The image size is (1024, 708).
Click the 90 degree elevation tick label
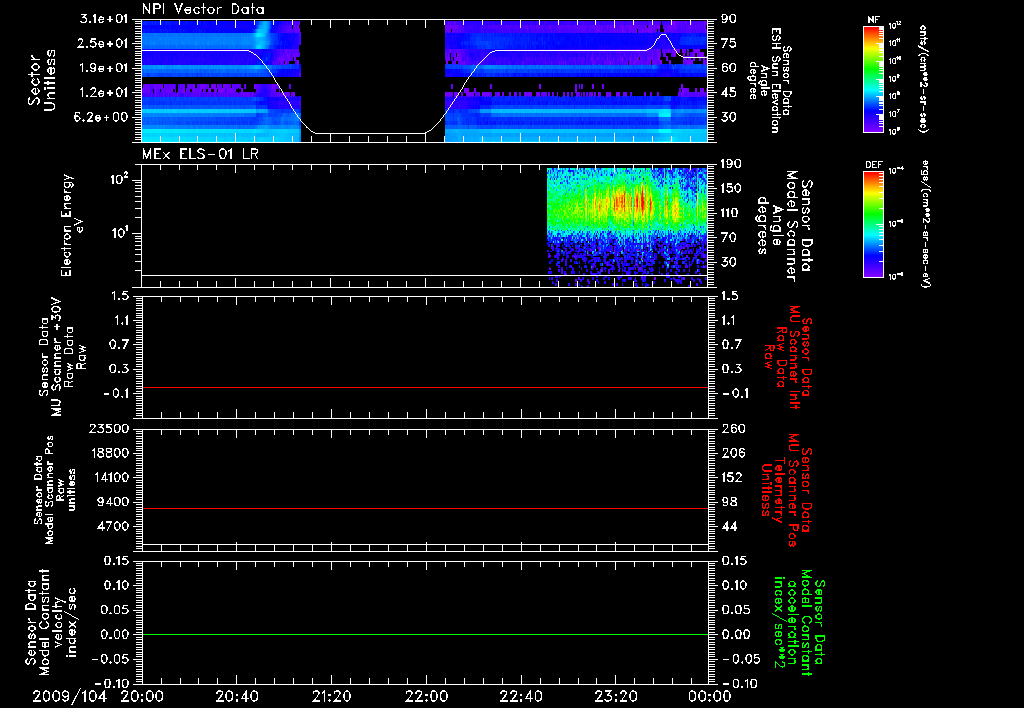coord(729,19)
